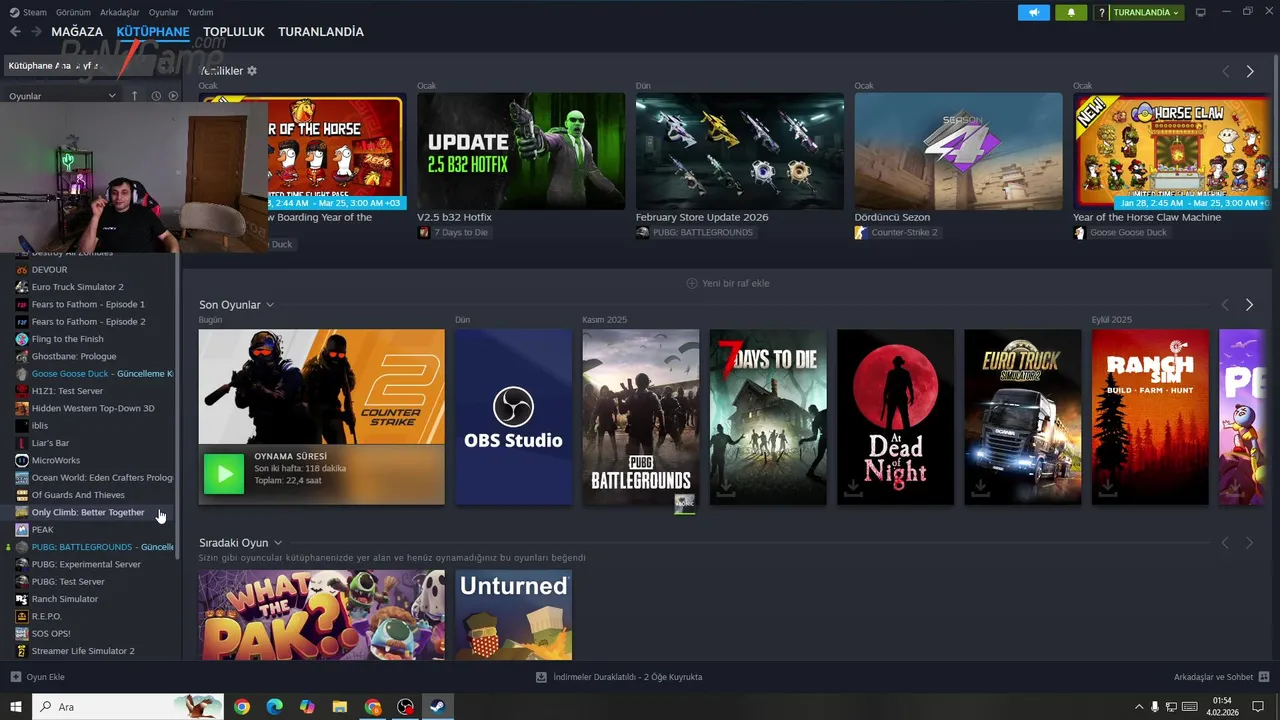Click Yeni bir raf ekle
The height and width of the screenshot is (720, 1280).
click(x=728, y=283)
